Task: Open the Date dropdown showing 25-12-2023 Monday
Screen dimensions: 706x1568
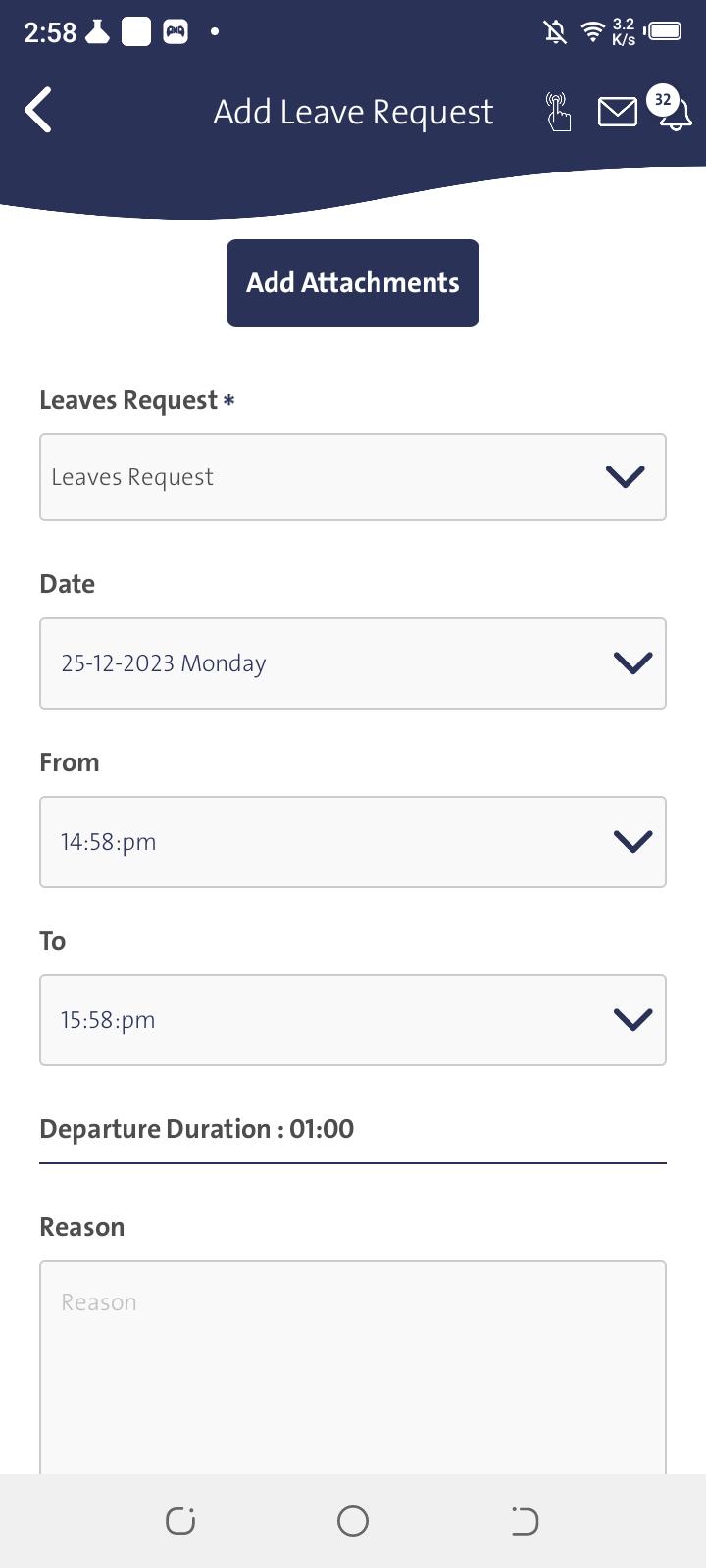Action: [353, 663]
